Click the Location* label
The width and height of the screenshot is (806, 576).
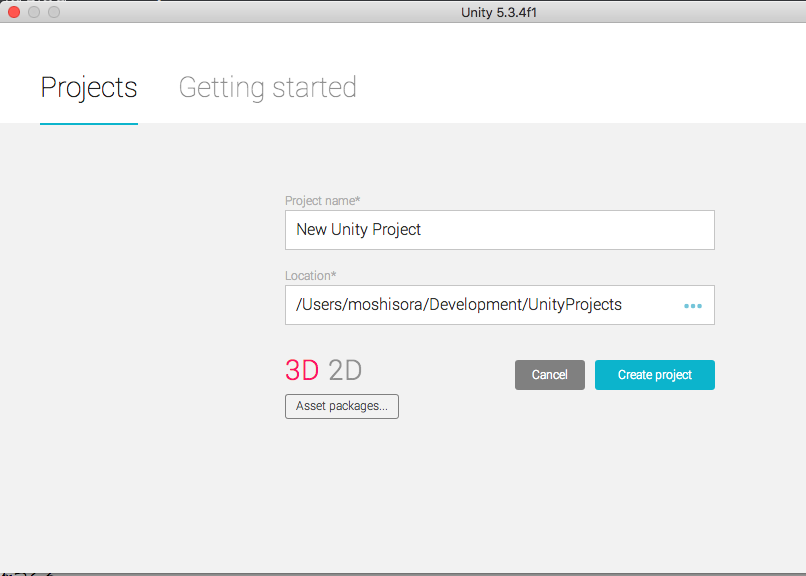tap(310, 275)
